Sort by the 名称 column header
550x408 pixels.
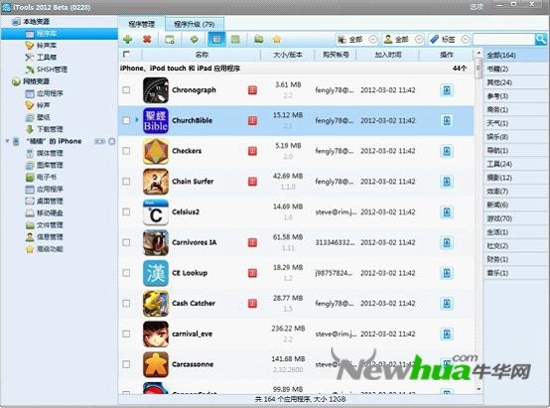point(202,55)
